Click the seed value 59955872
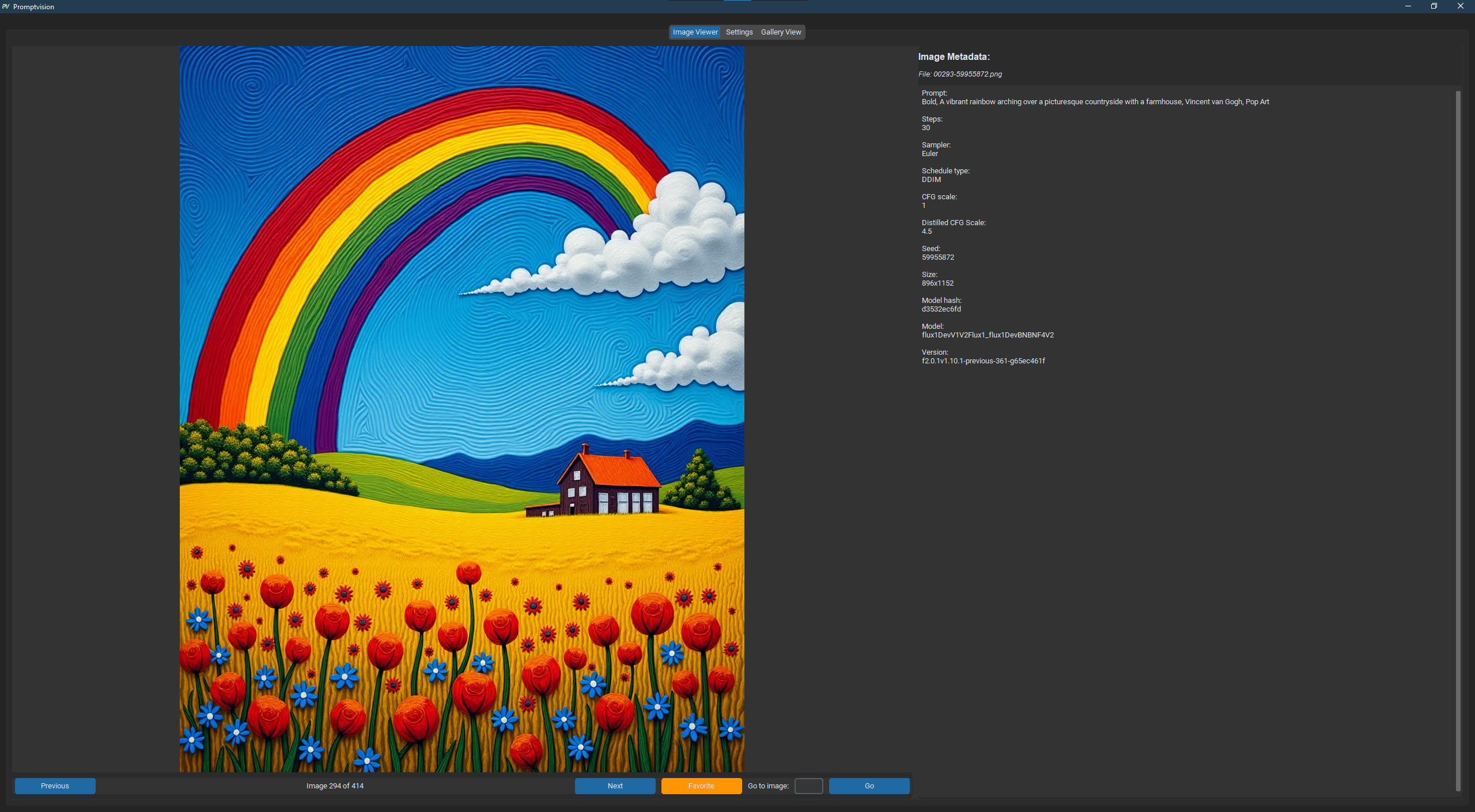This screenshot has height=812, width=1475. tap(937, 257)
